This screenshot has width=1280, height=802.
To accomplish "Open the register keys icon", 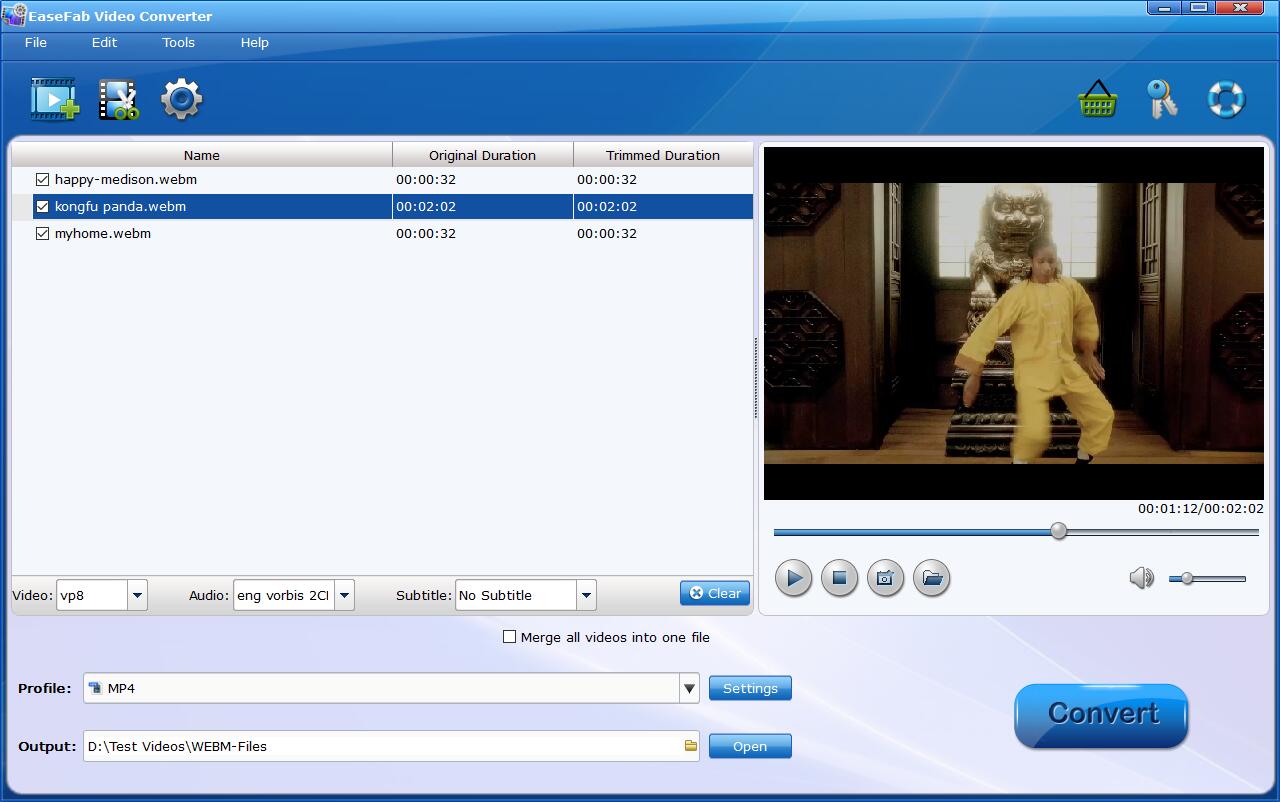I will click(x=1162, y=99).
